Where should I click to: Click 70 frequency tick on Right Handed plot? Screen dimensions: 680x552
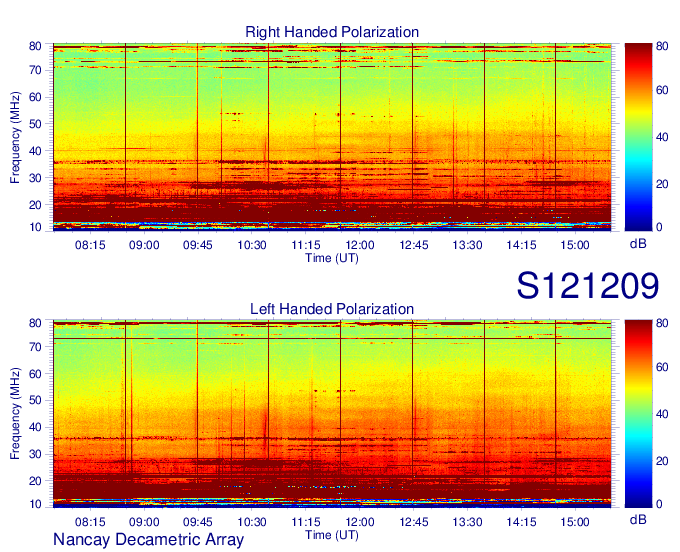pos(35,70)
